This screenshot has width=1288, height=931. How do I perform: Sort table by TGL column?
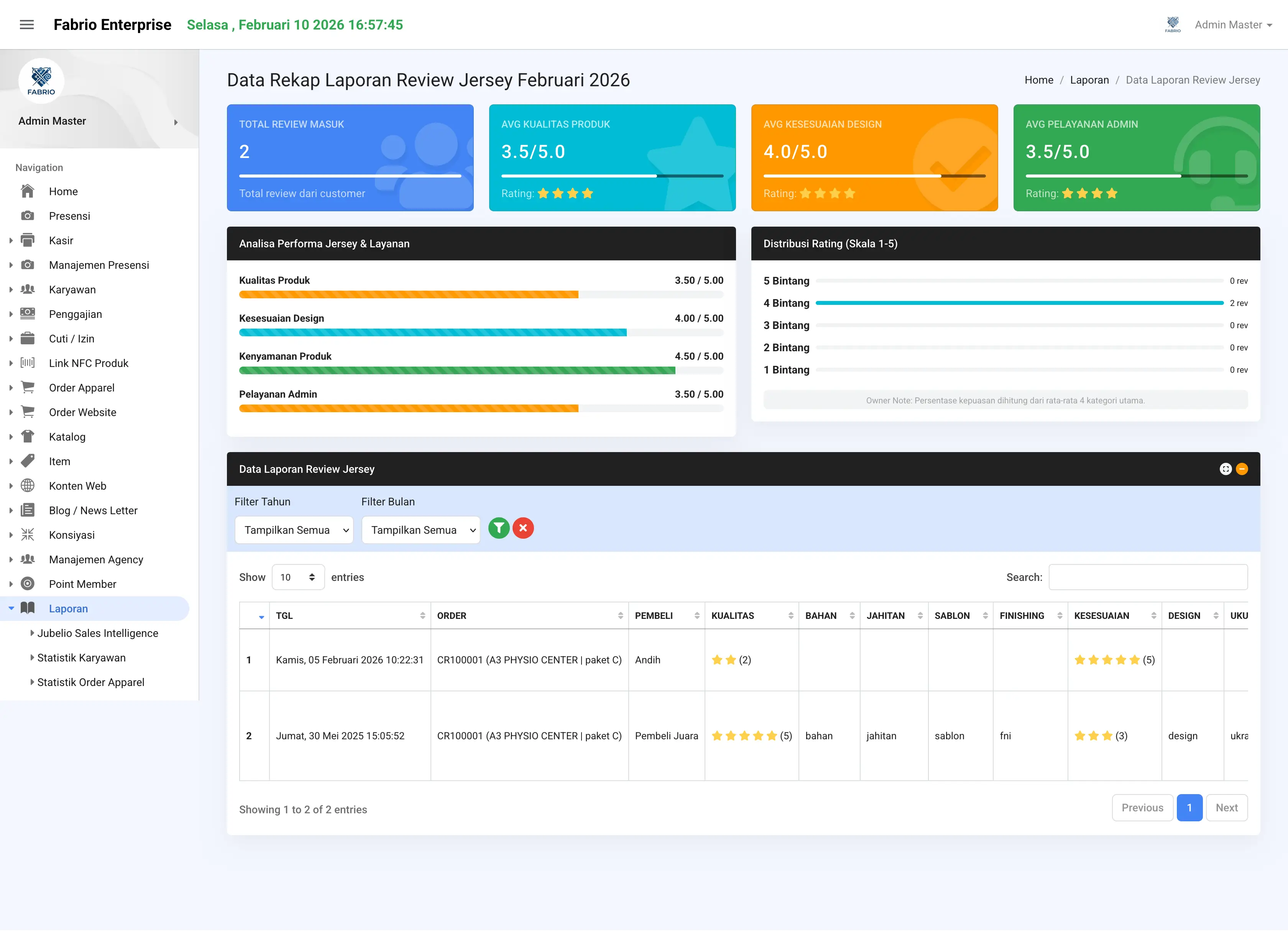point(350,616)
